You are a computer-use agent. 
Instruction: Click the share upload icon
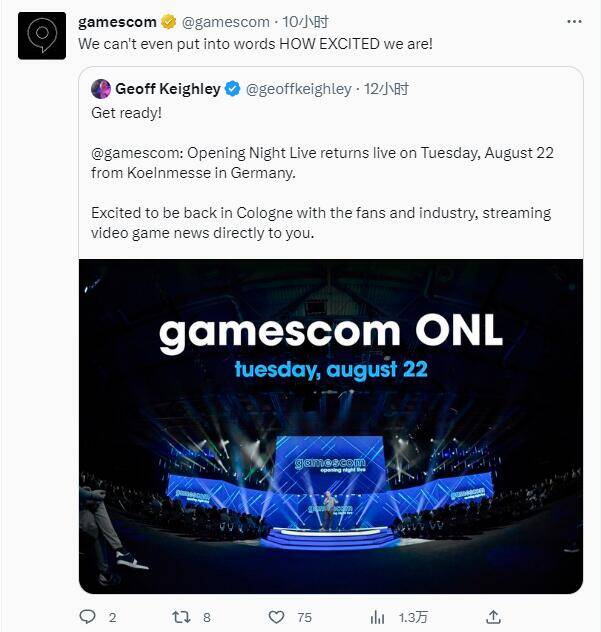(492, 617)
